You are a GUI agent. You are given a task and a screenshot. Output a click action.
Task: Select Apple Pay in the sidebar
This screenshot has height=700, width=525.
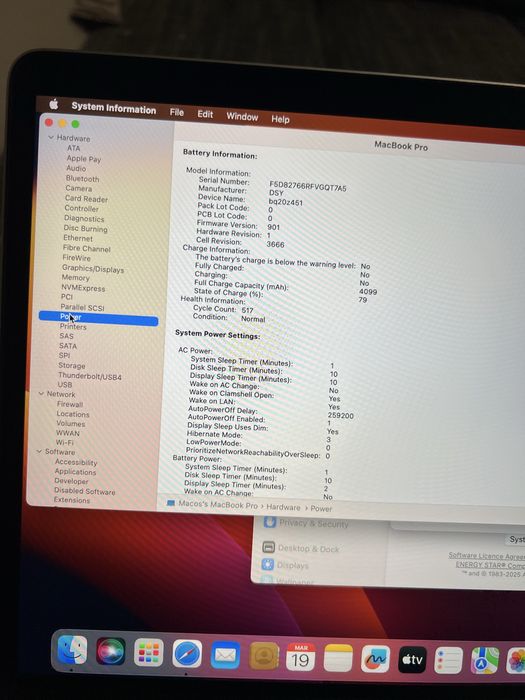84,158
